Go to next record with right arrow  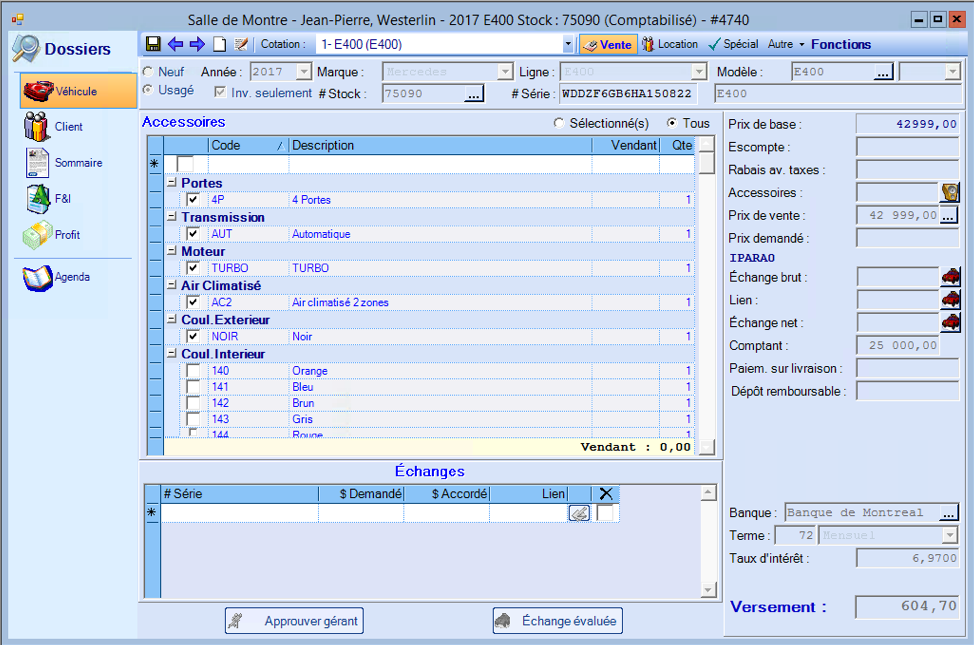pos(197,44)
